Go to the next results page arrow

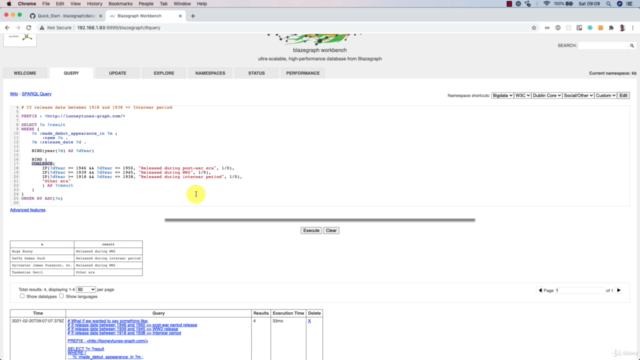619,290
